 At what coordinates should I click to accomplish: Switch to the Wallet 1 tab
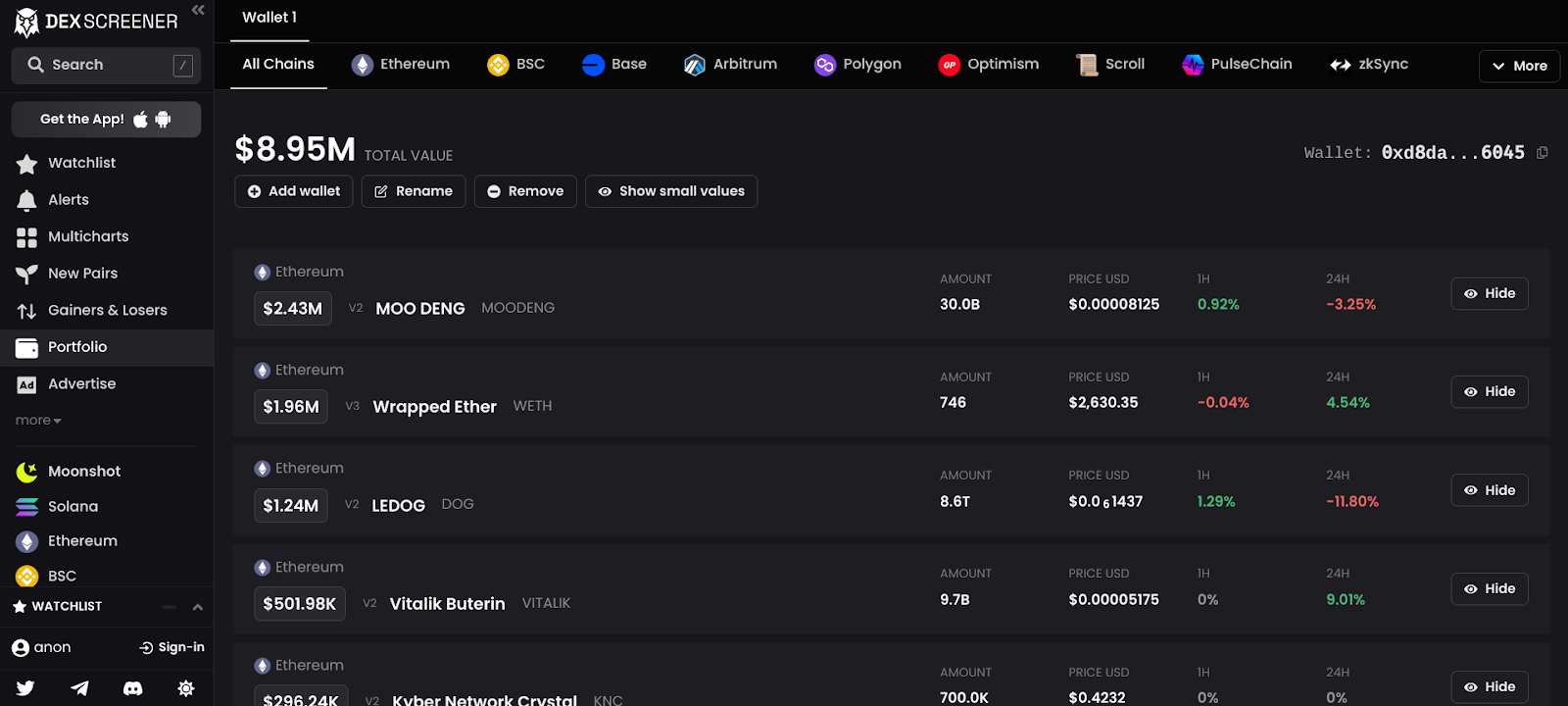point(269,18)
